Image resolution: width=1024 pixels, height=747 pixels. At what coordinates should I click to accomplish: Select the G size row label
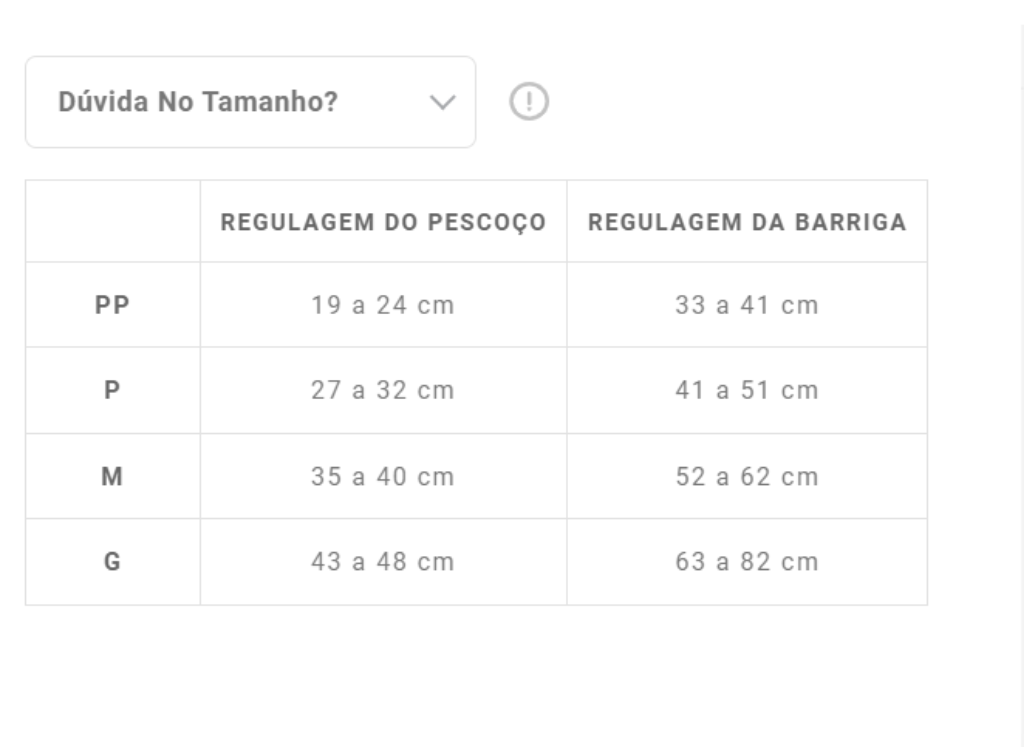(x=112, y=561)
